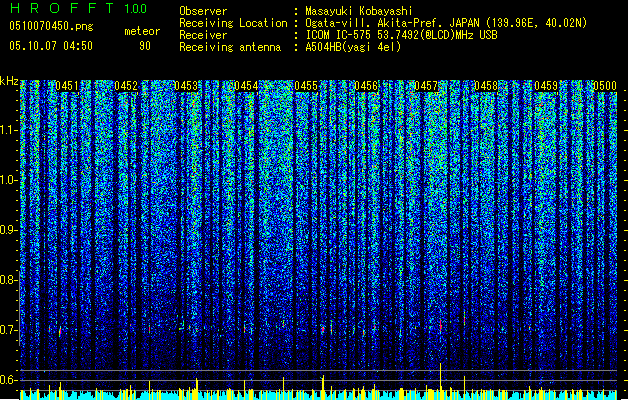The image size is (629, 400).
Task: Click the kHz axis unit label
Action: pyautogui.click(x=9, y=81)
